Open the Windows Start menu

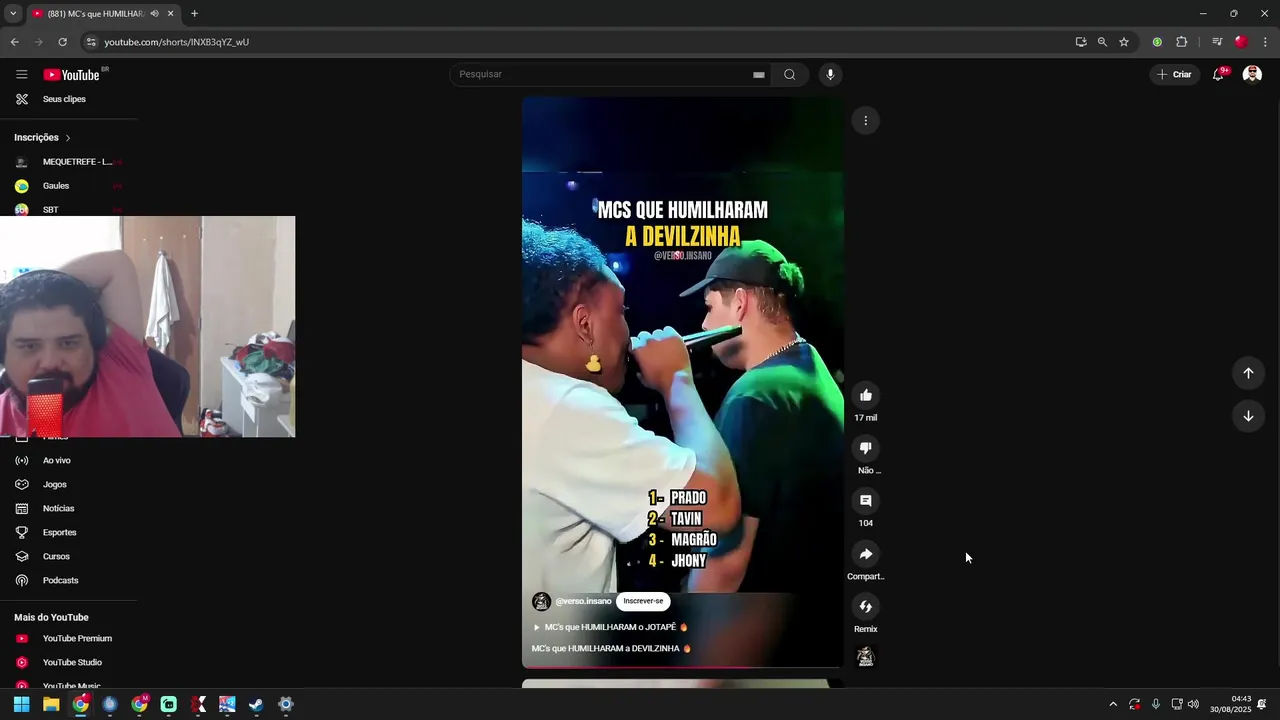coord(21,704)
